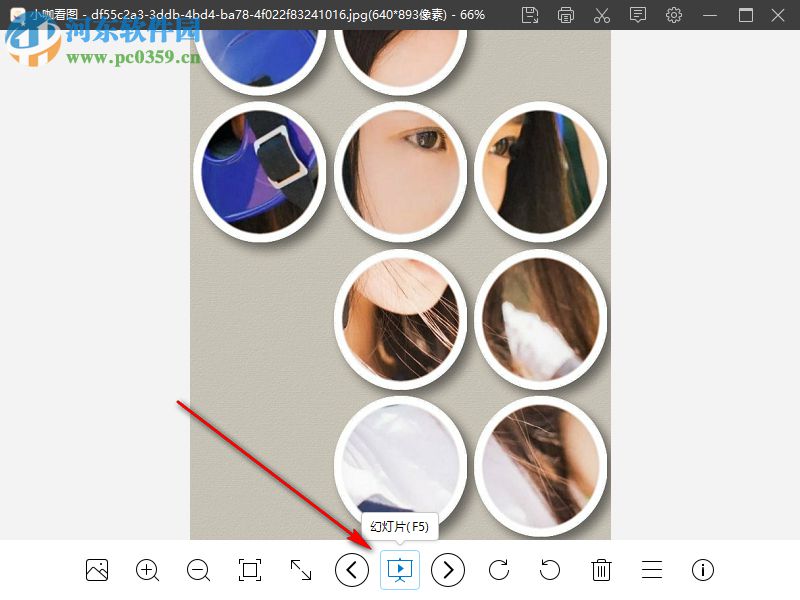The image size is (800, 600).
Task: Print the image with printer icon
Action: (x=566, y=15)
